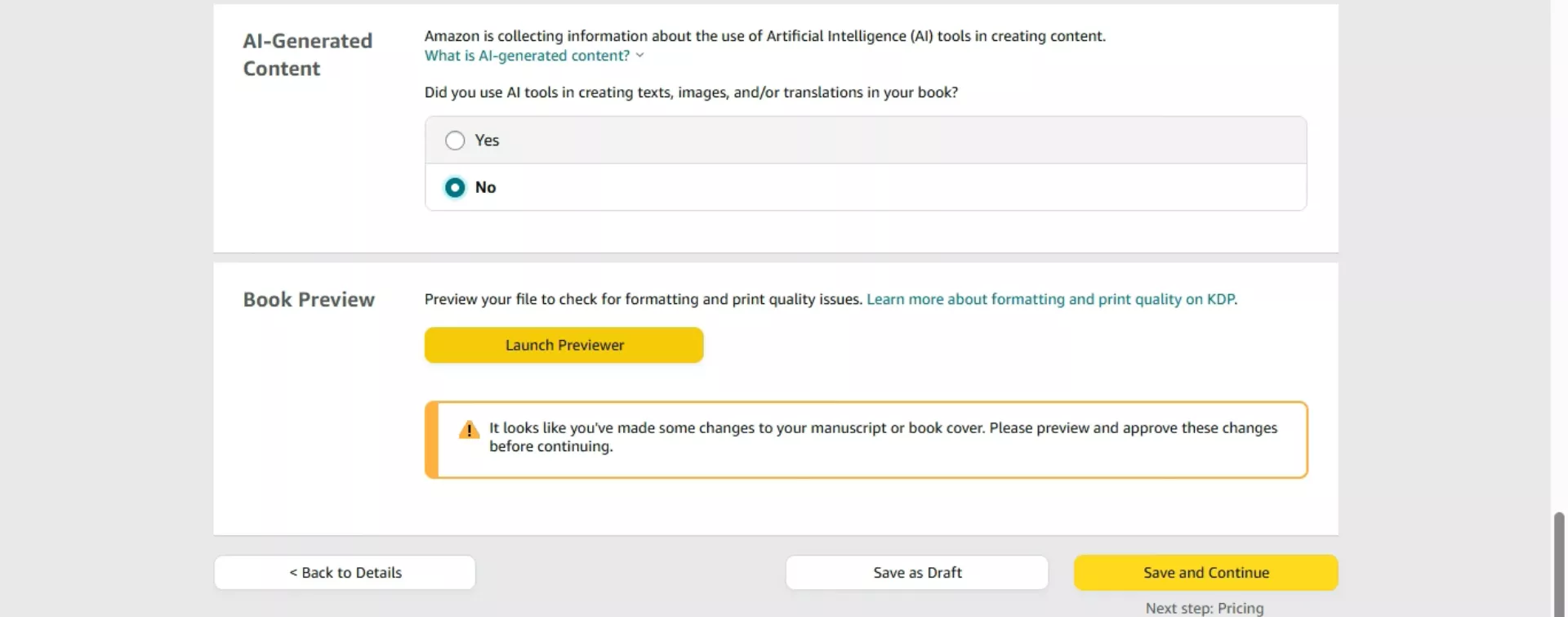Screen dimensions: 1568x617
Task: Open the KDP formatting and print quality link
Action: (x=1050, y=299)
